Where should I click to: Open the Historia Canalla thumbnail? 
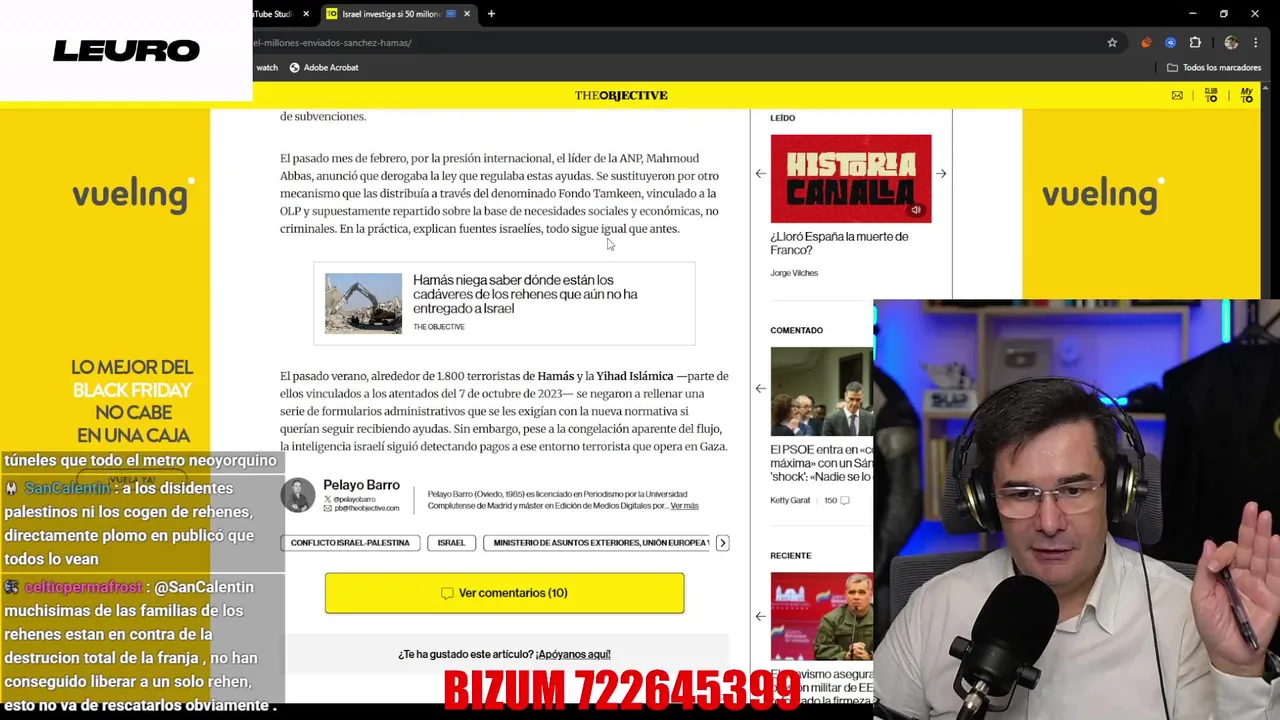pos(851,178)
